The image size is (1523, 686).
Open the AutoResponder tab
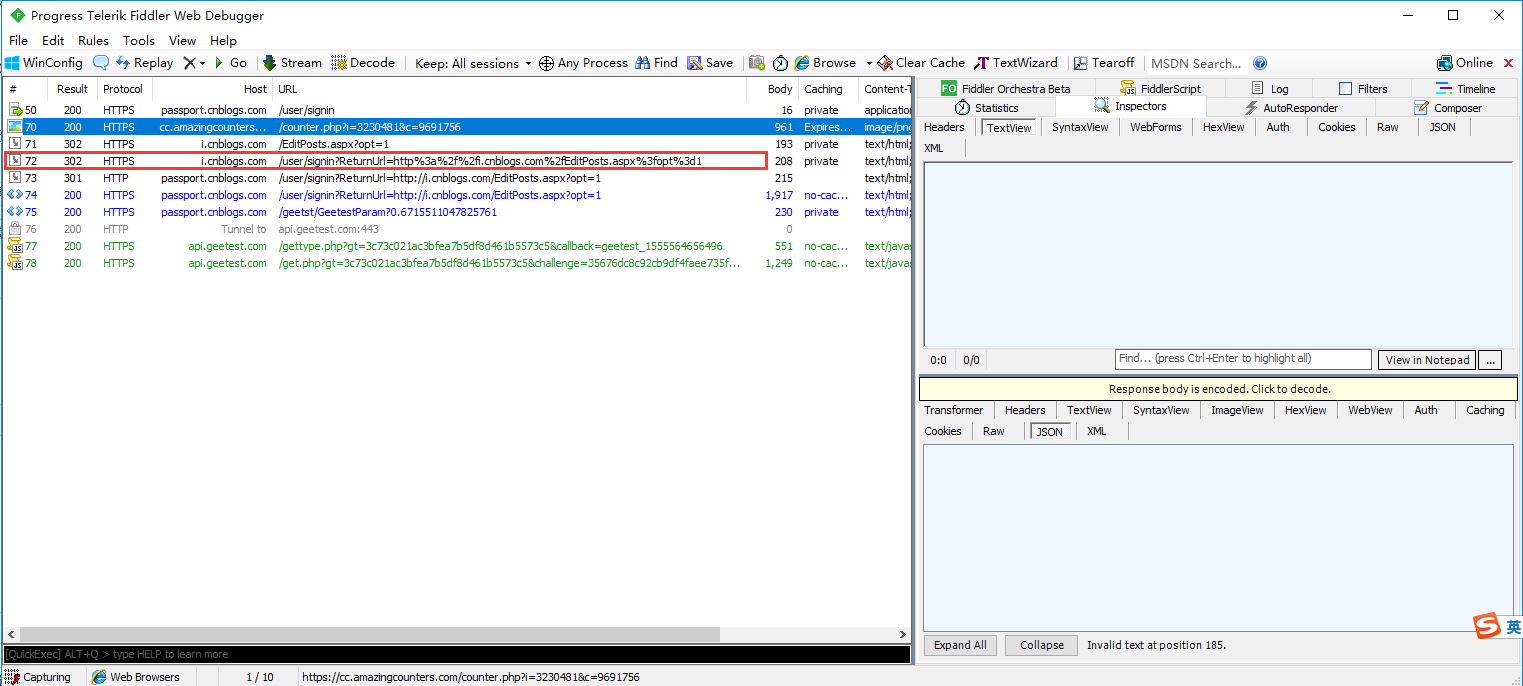(x=1290, y=107)
